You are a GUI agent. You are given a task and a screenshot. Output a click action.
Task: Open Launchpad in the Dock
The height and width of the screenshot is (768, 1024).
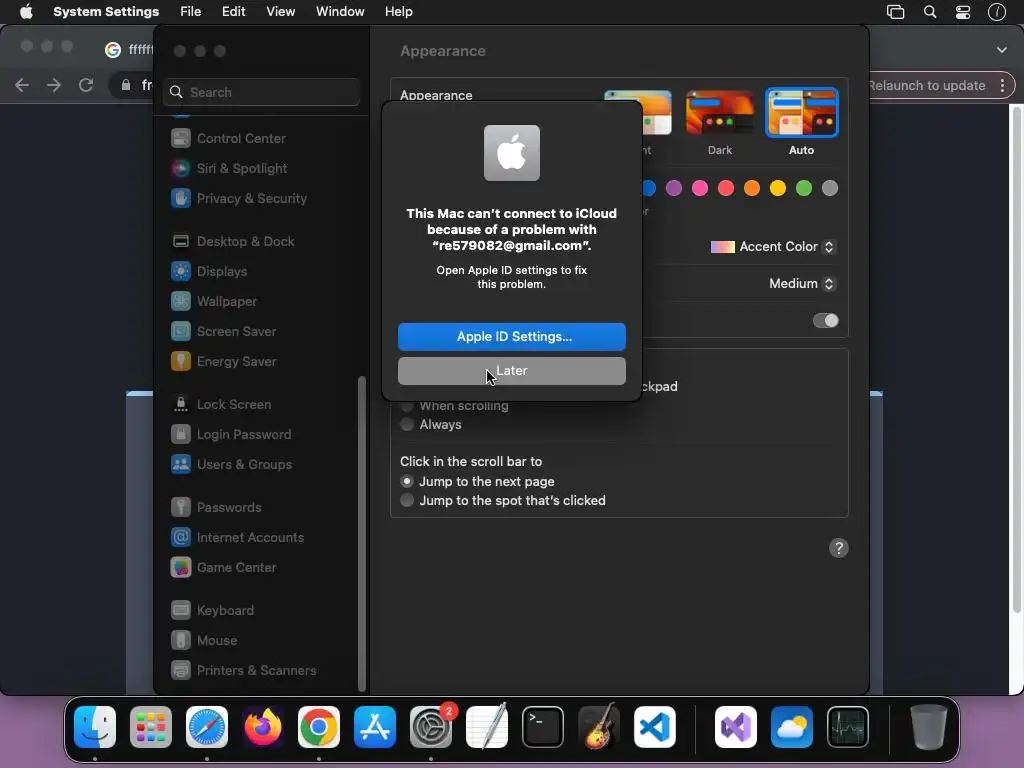151,727
